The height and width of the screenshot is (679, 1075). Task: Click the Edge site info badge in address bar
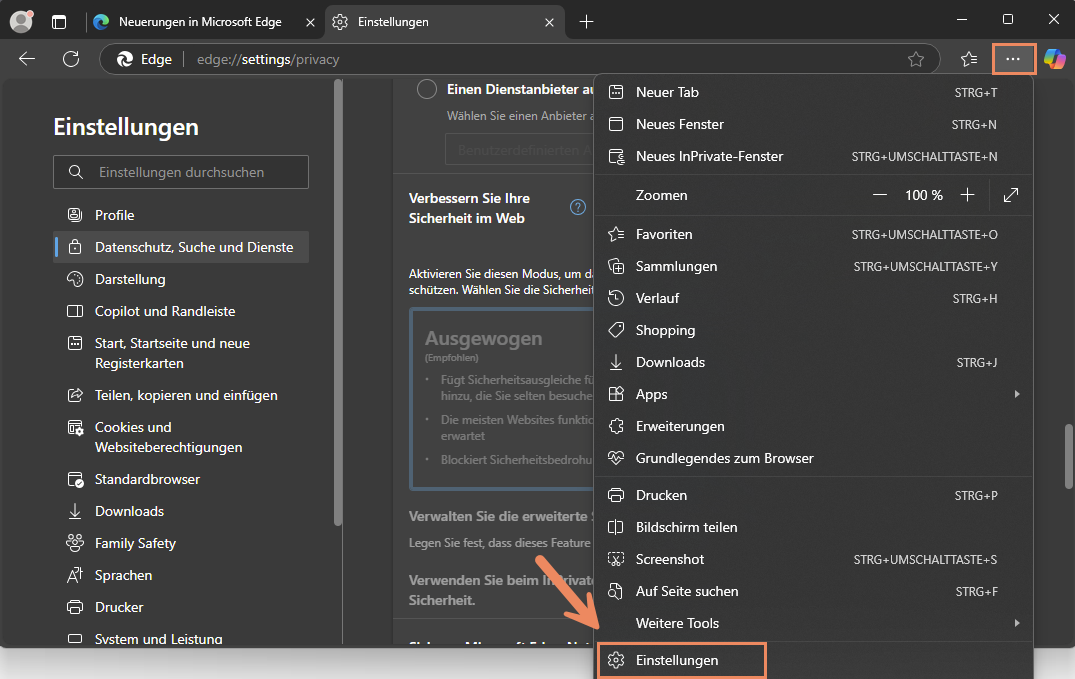[145, 60]
